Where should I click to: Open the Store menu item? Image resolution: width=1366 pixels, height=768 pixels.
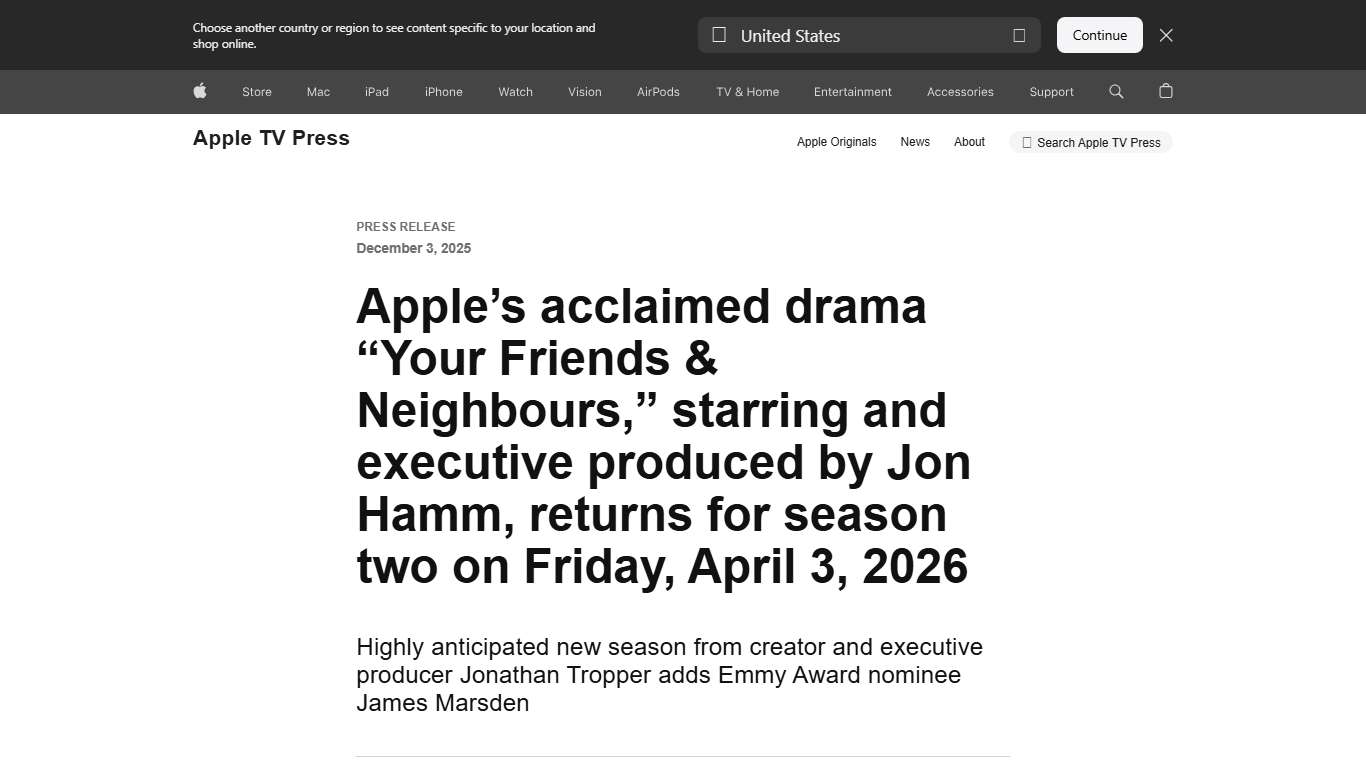coord(256,91)
